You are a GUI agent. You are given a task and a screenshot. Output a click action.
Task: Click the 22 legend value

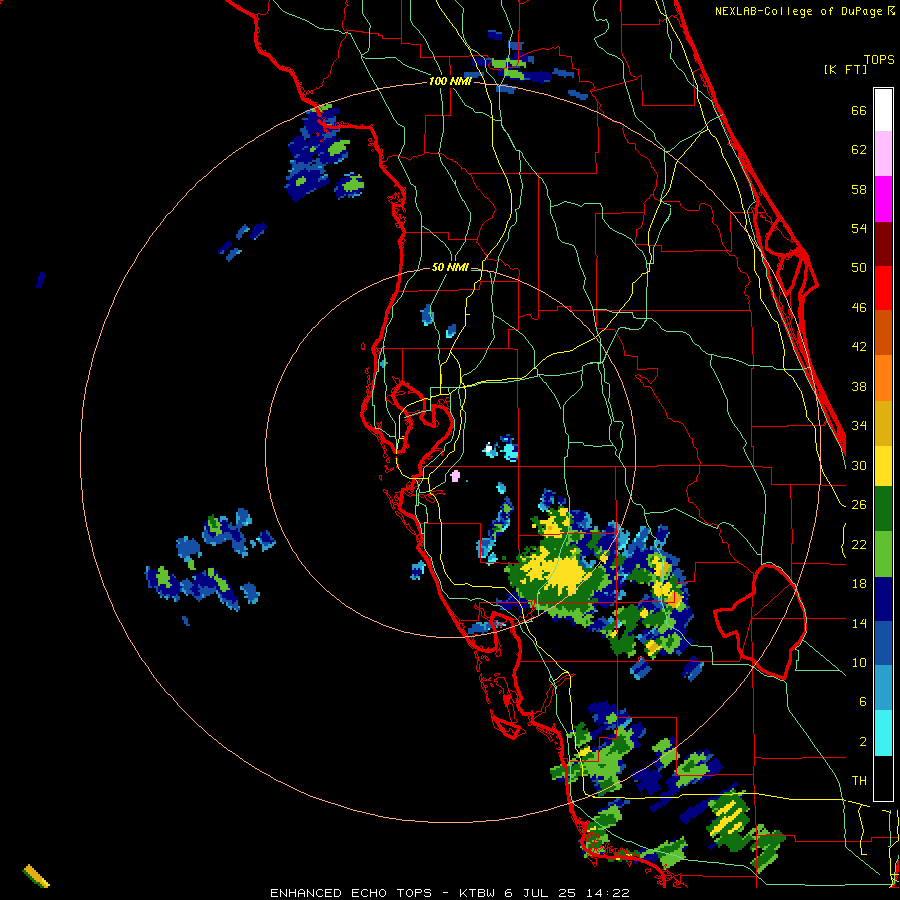pyautogui.click(x=859, y=544)
